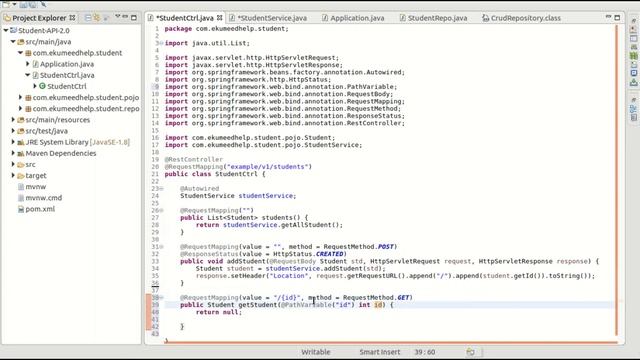Expand src/test/java folder
640x360 pixels.
[13, 131]
